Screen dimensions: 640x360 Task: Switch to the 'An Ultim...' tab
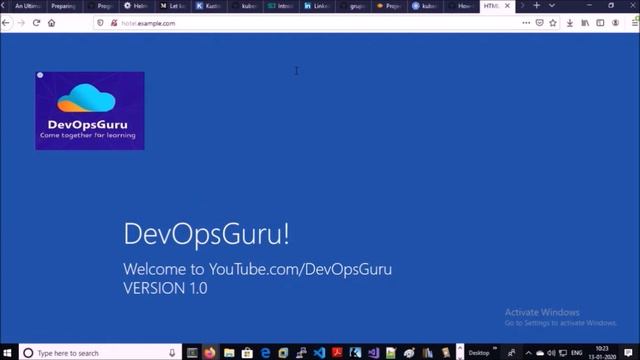[28, 6]
